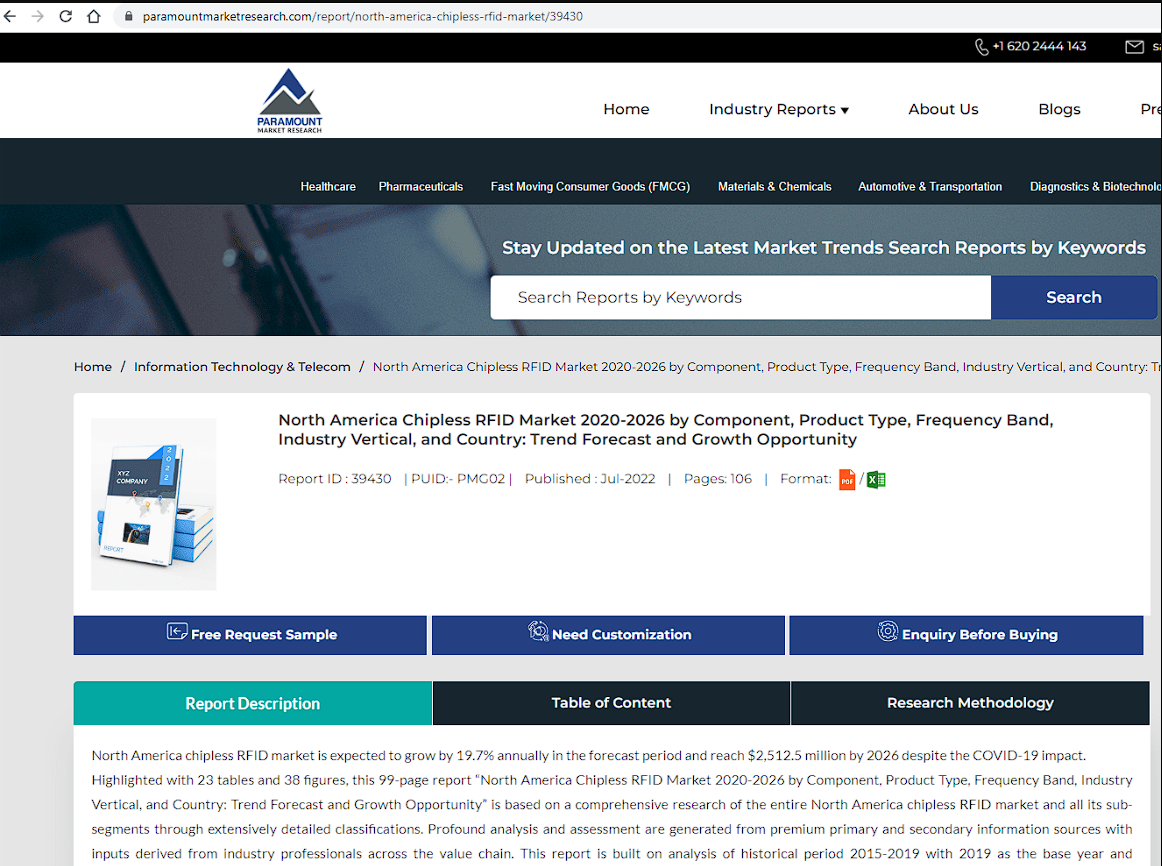Open the About Us menu item

coord(943,110)
